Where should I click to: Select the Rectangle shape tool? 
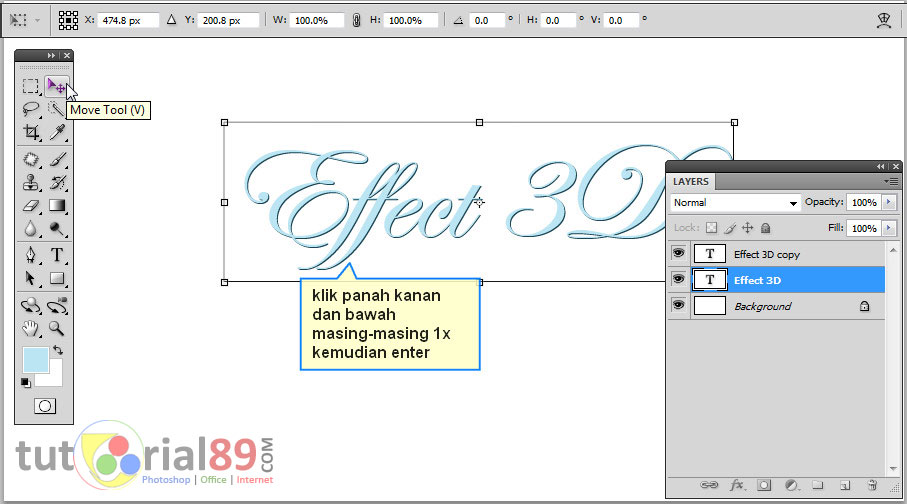coord(57,278)
